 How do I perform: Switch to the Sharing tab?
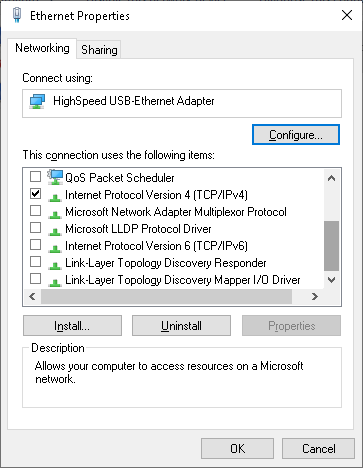pos(99,50)
